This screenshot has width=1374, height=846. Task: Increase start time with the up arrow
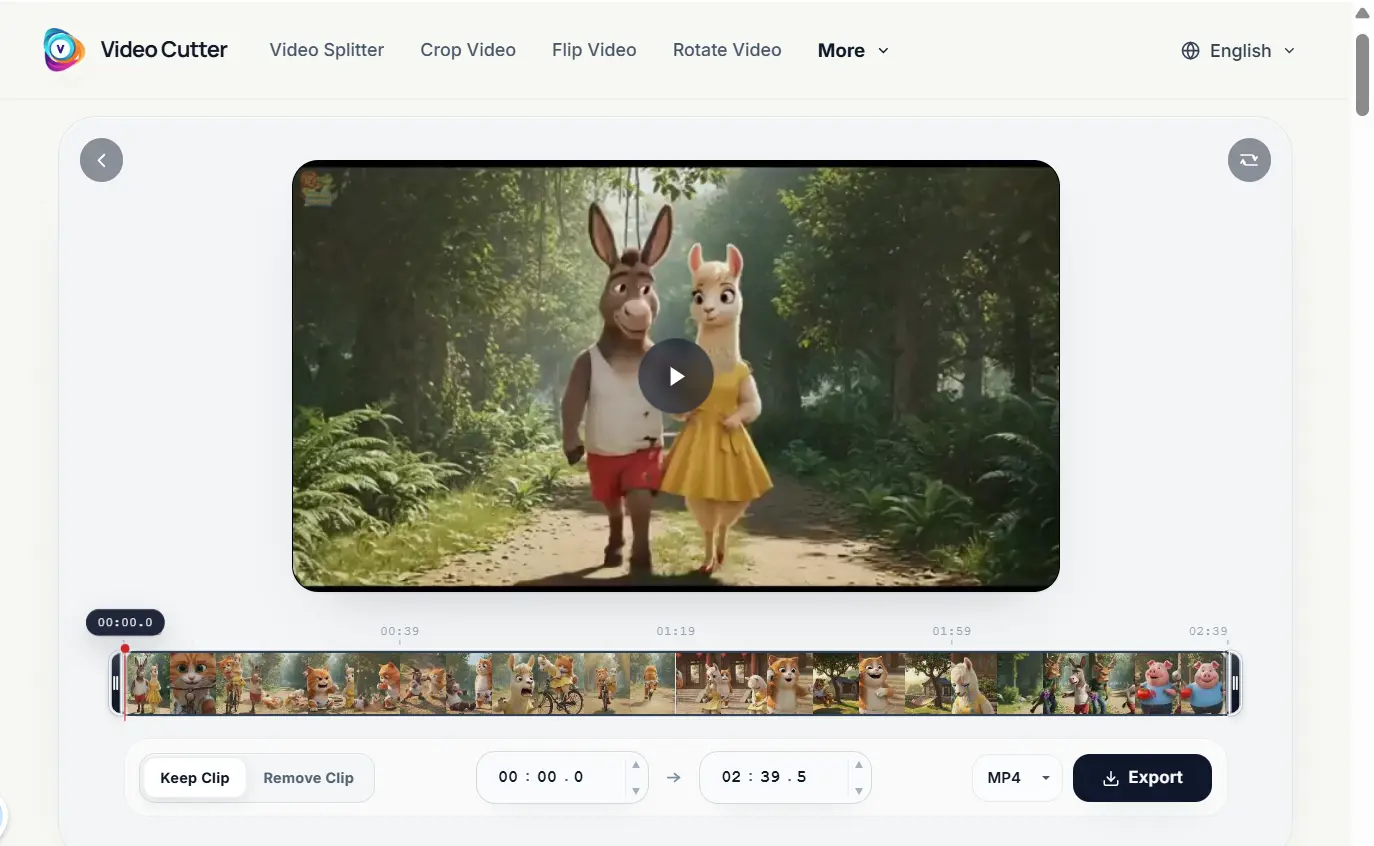(x=636, y=765)
